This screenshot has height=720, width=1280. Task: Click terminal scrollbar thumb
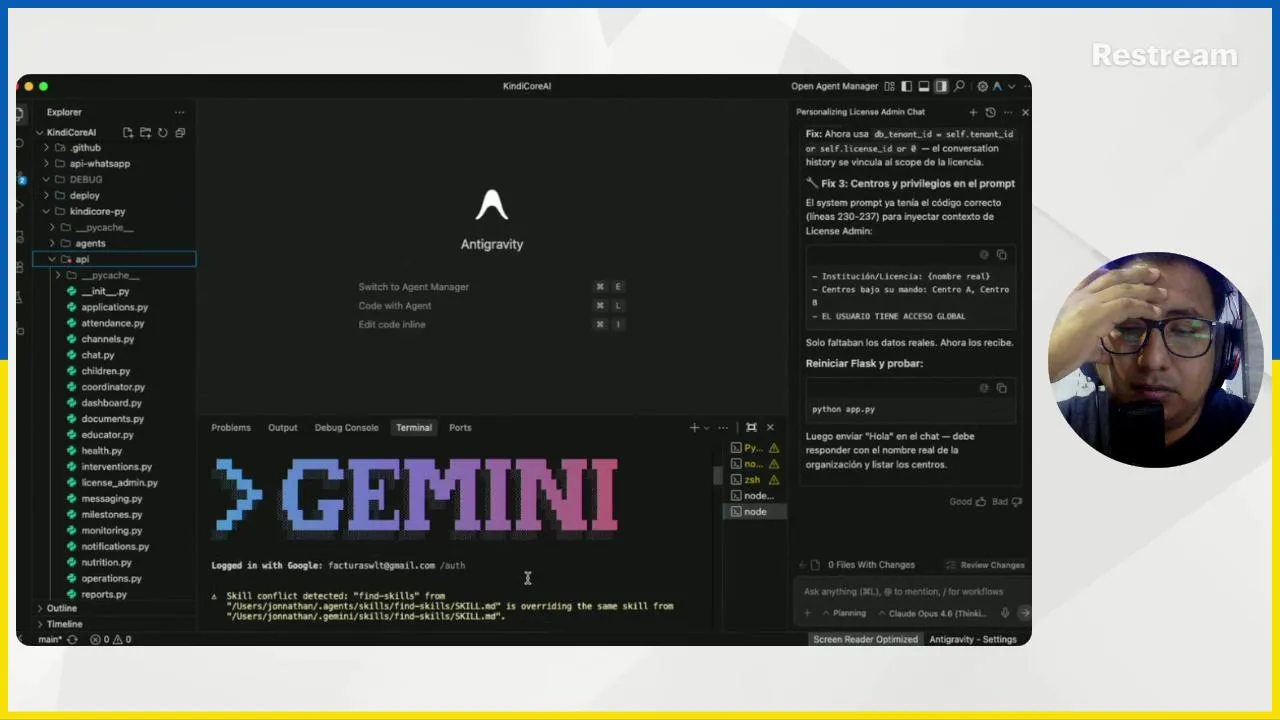717,476
